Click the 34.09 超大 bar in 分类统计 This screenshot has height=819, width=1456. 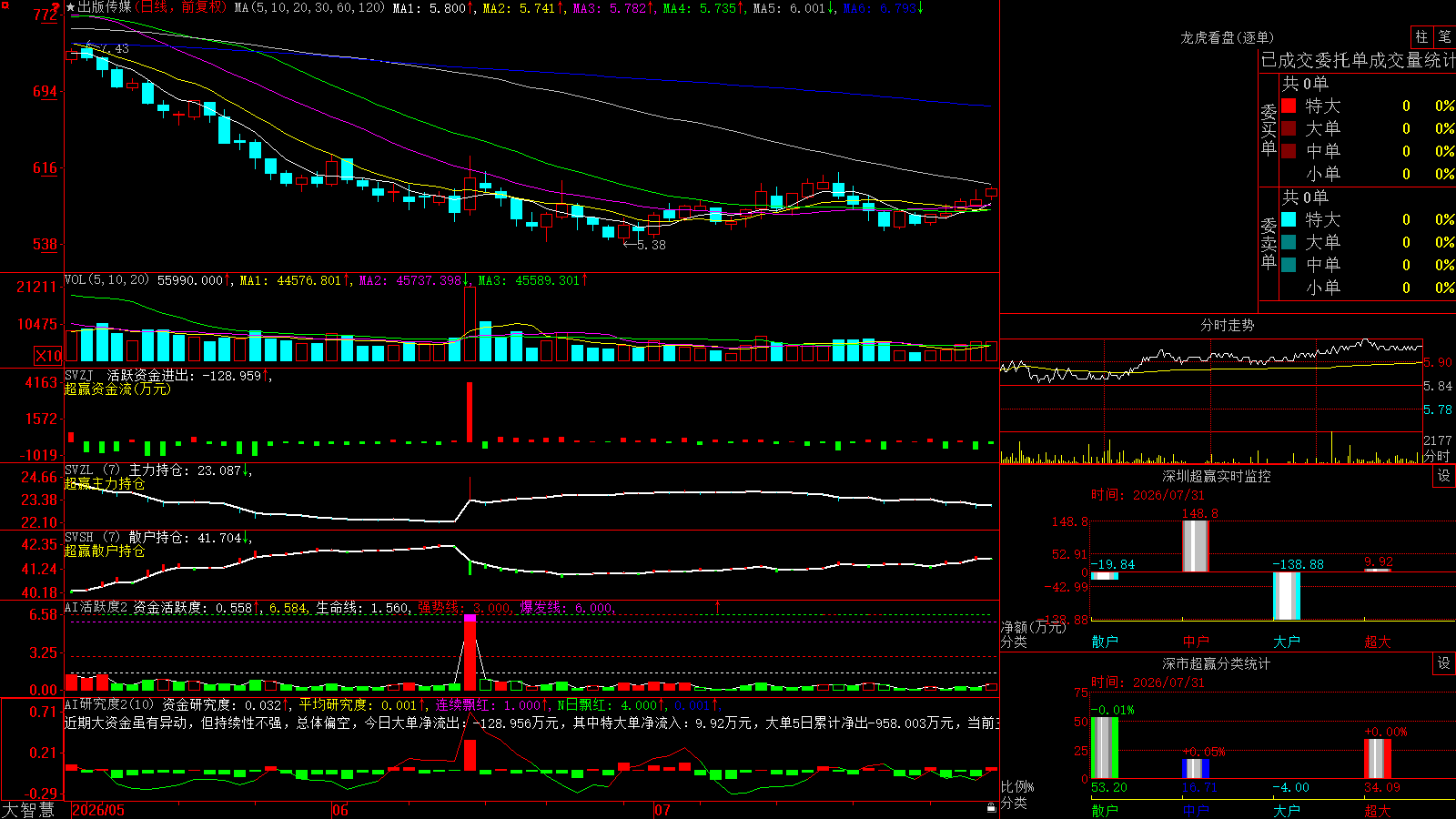pos(1377,759)
